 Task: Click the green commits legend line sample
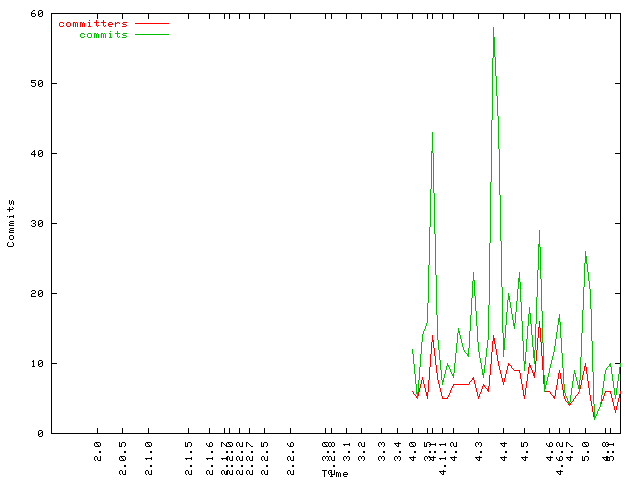point(151,34)
